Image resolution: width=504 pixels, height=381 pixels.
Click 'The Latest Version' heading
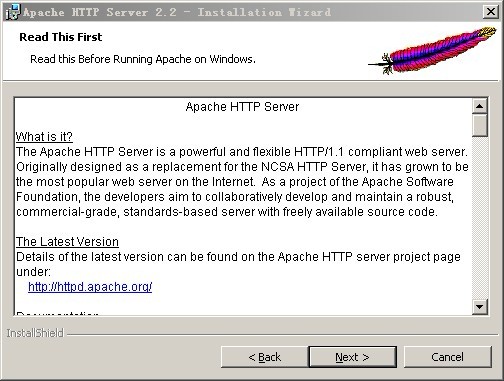pos(67,242)
